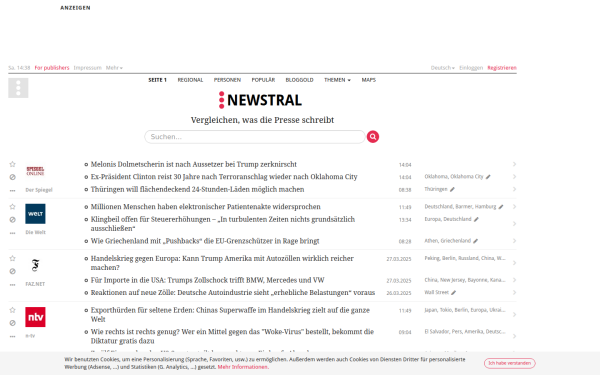Open more options for Die Welt
Viewport: 600px width, 375px height.
point(13,233)
